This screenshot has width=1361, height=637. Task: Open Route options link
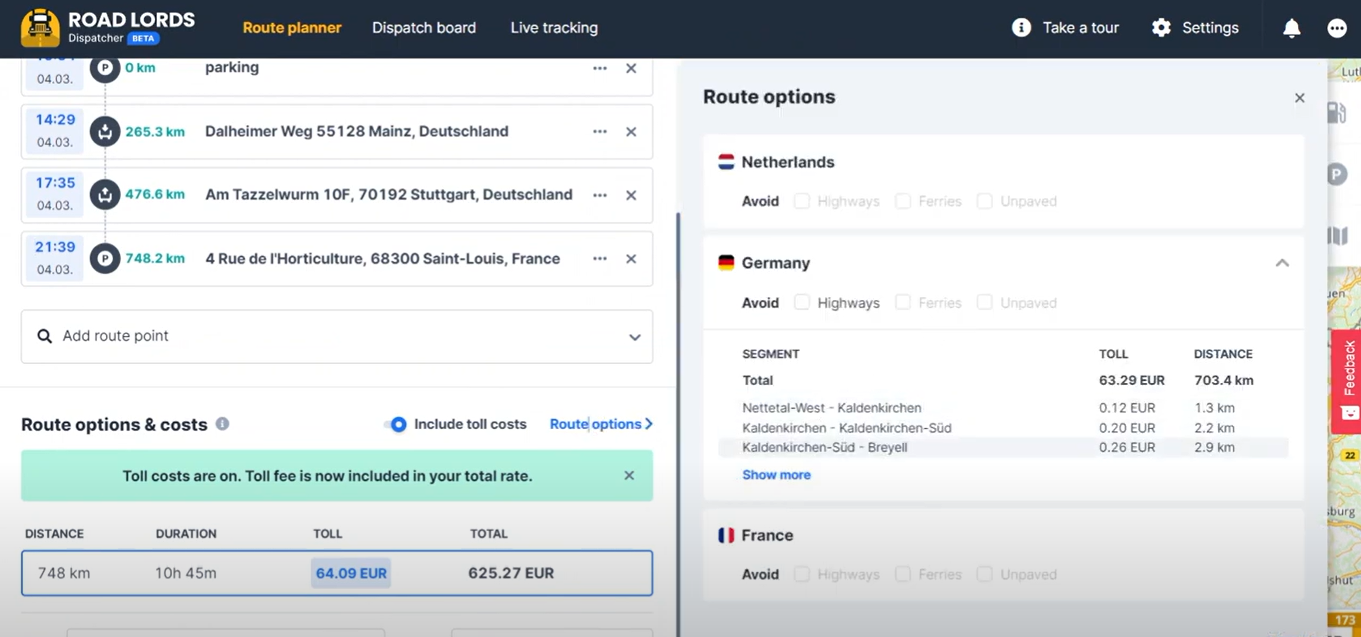click(x=596, y=424)
